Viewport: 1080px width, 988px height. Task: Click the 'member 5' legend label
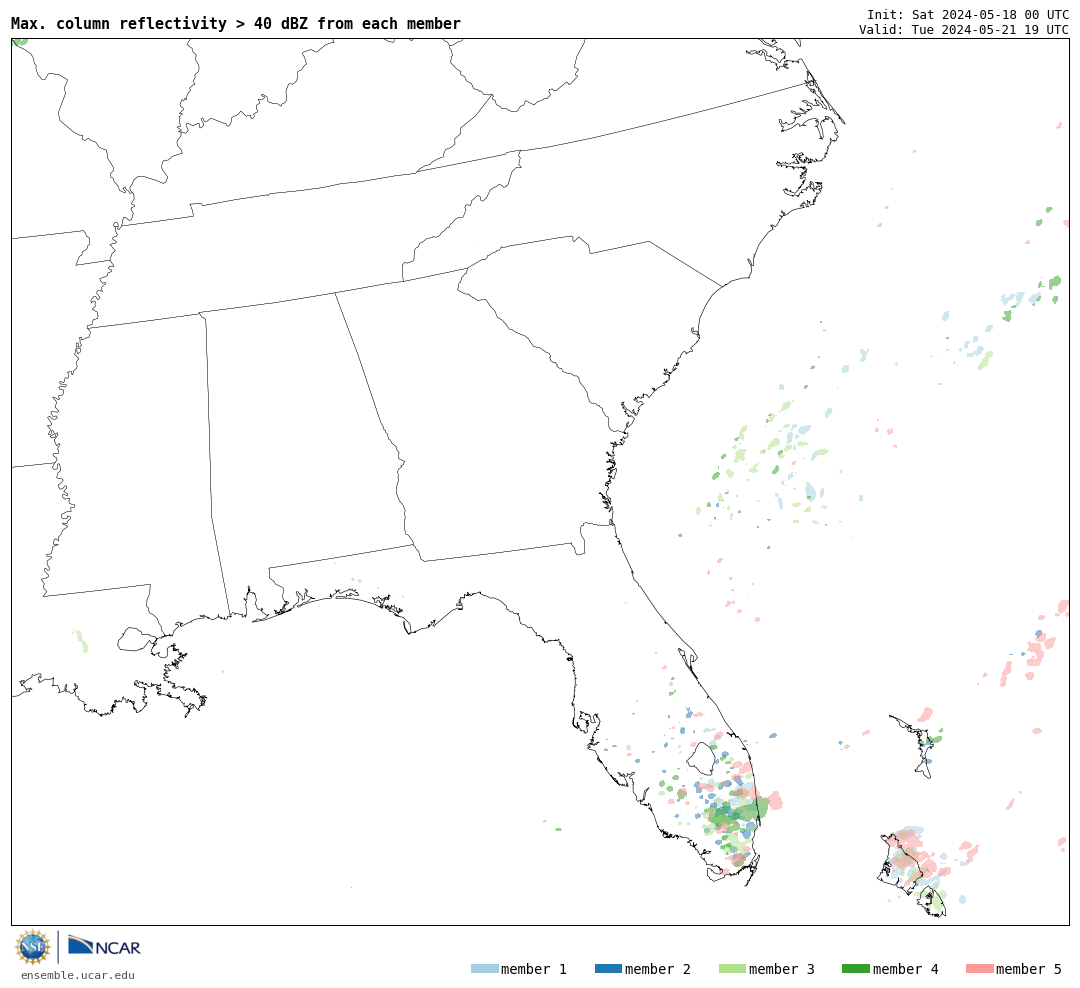(1029, 969)
